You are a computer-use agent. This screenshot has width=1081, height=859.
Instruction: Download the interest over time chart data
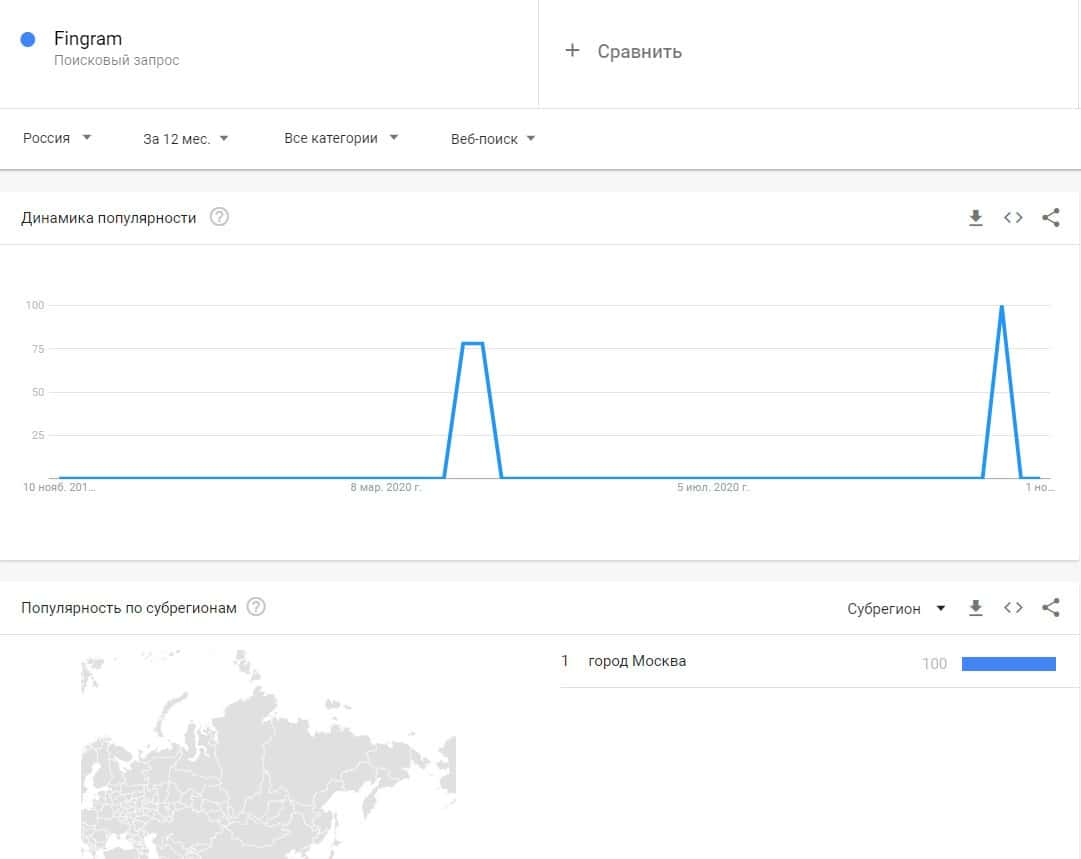(976, 218)
